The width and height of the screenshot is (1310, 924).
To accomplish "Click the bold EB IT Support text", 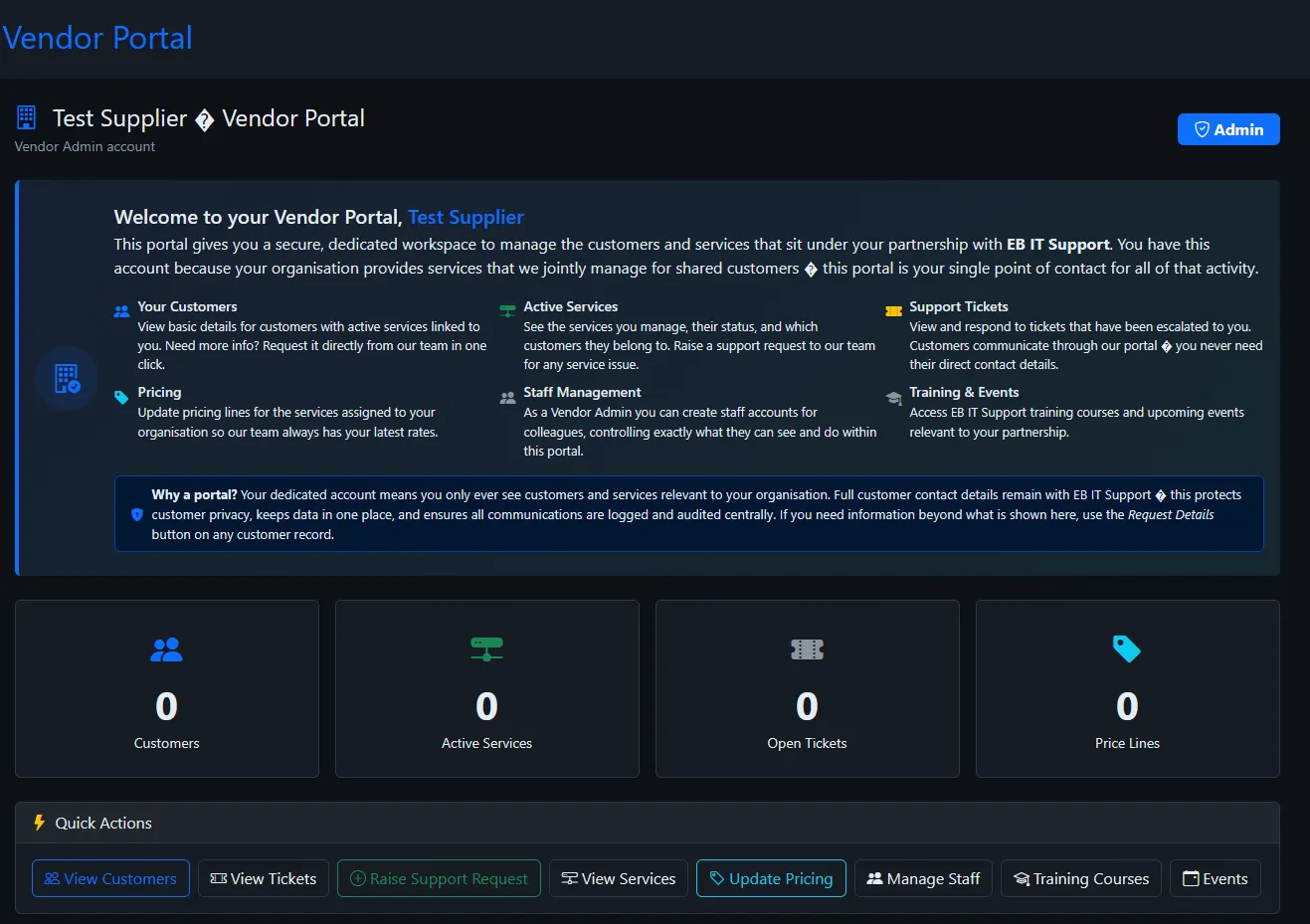I will [1057, 244].
